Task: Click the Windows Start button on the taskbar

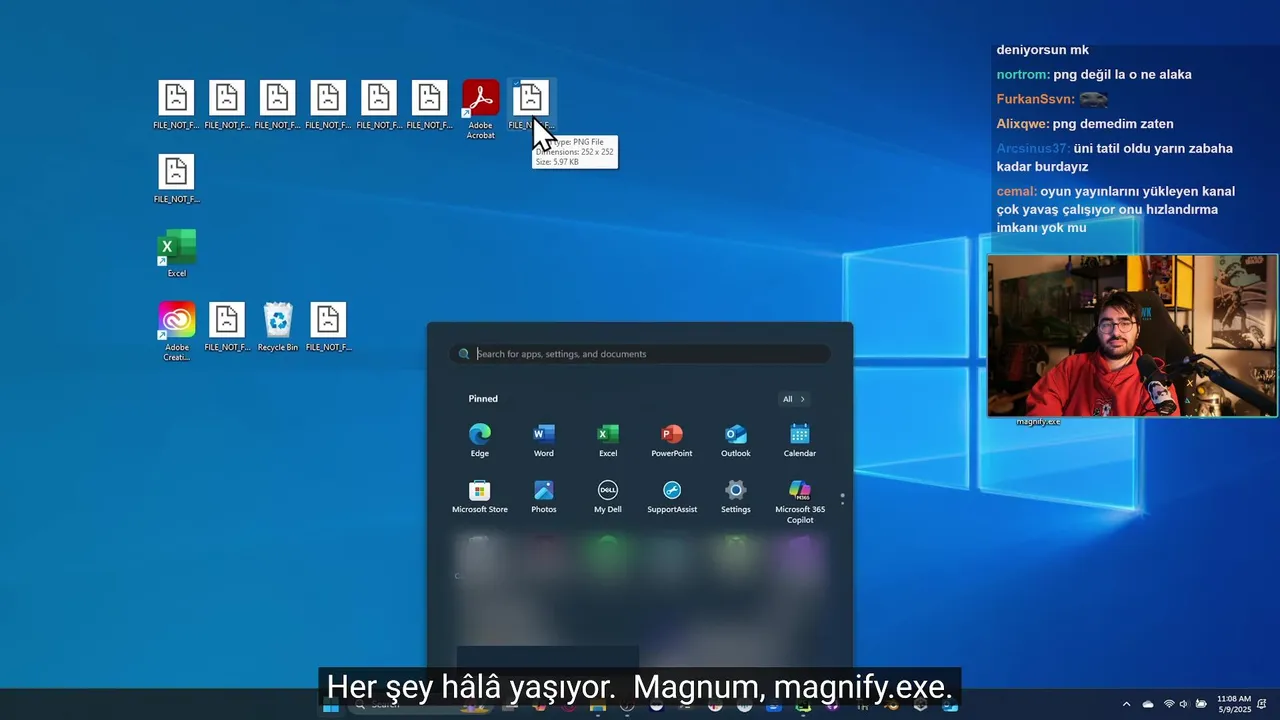Action: (330, 705)
